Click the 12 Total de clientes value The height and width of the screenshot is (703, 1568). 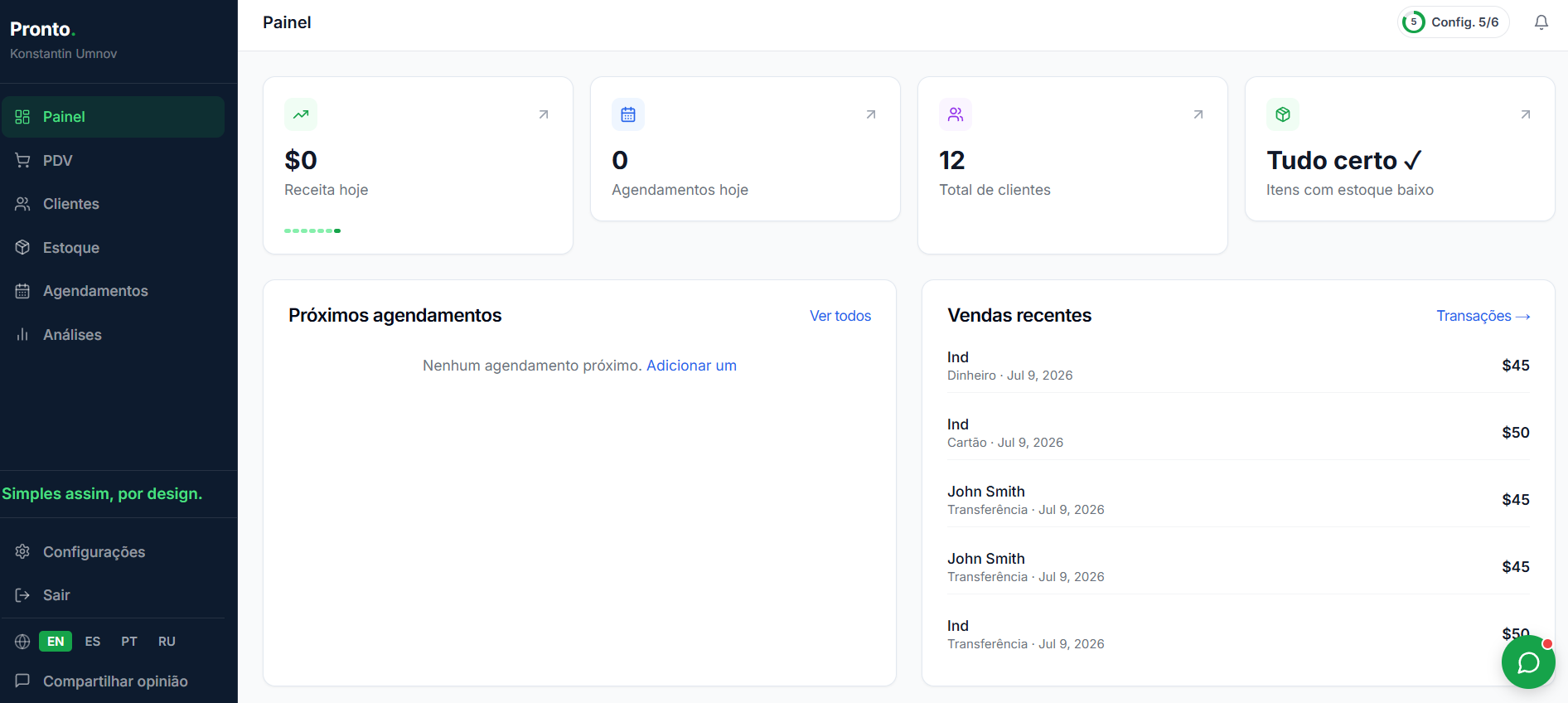tap(952, 160)
